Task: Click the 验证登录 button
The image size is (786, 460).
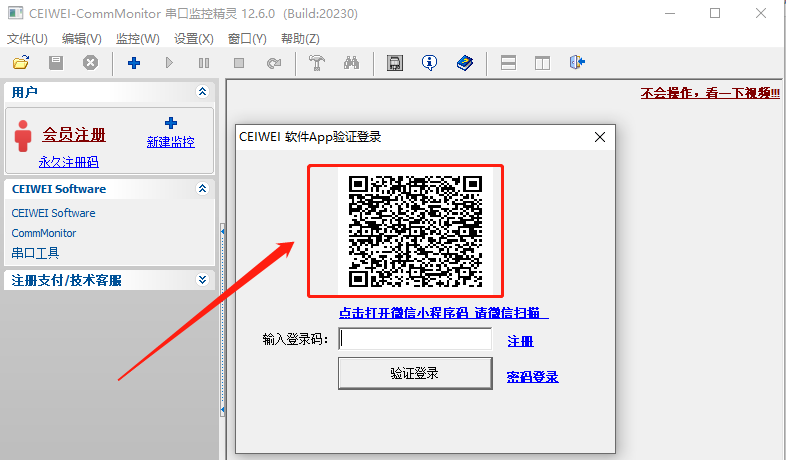Action: 415,373
